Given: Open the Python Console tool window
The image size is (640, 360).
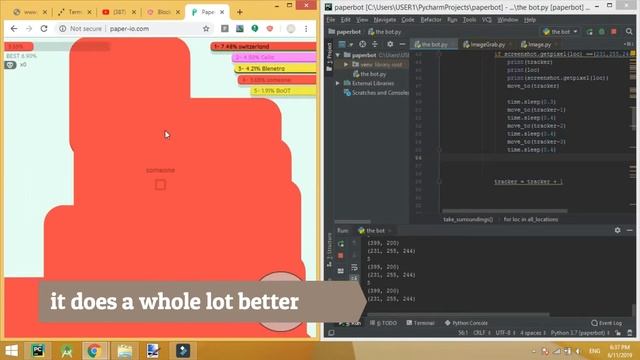Looking at the screenshot, I should click(x=465, y=323).
